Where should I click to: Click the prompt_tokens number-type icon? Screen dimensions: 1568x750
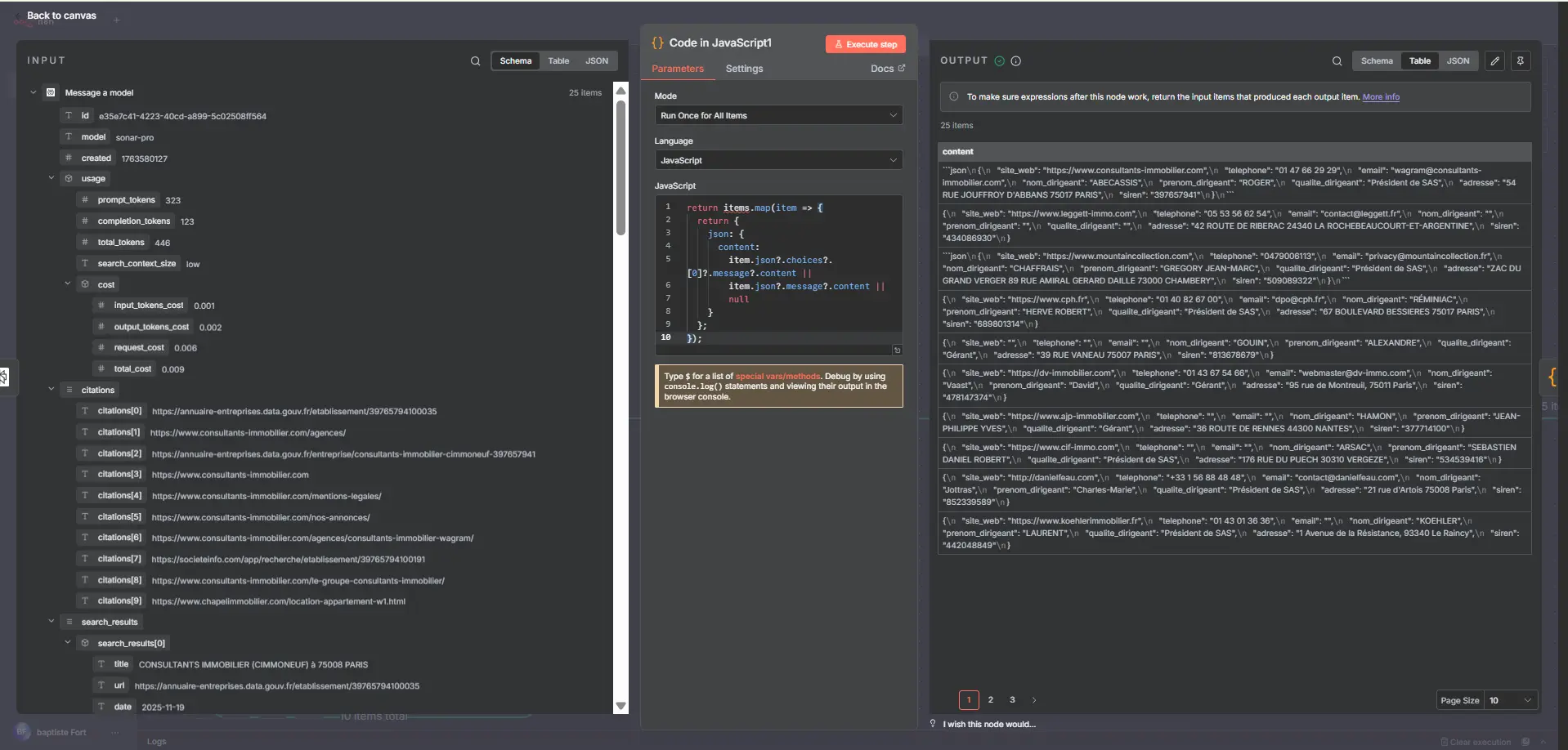(x=85, y=199)
